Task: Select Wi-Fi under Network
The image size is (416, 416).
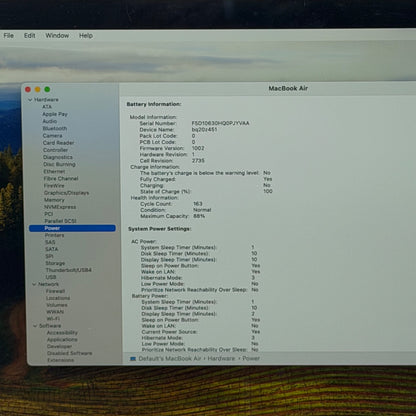Action: 53,319
